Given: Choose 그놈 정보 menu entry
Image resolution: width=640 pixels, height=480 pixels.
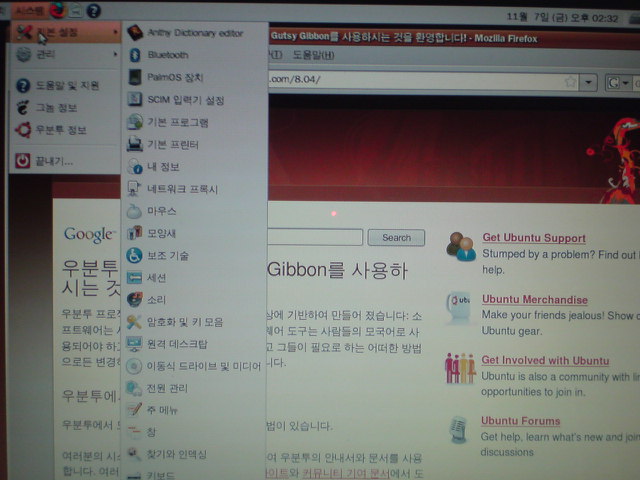Looking at the screenshot, I should click(65, 108).
